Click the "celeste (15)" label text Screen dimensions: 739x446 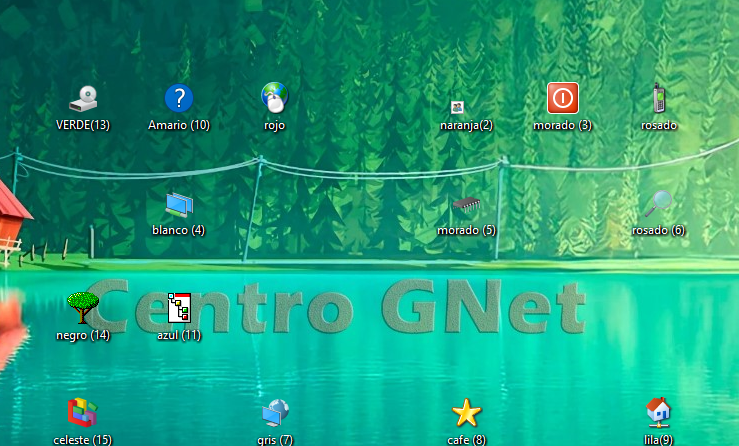point(82,440)
